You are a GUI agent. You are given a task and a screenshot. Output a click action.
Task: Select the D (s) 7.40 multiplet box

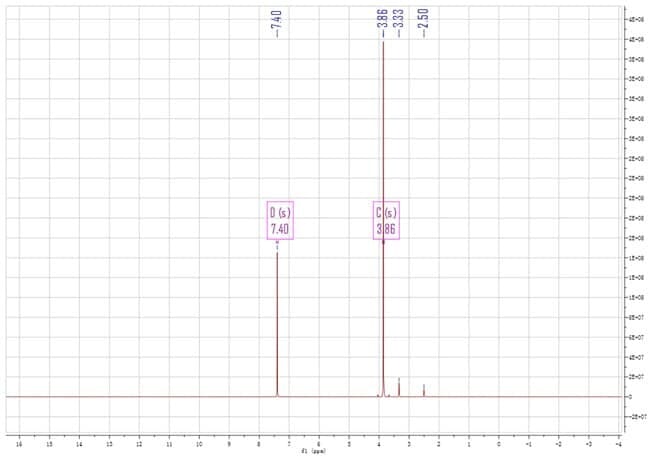(280, 221)
